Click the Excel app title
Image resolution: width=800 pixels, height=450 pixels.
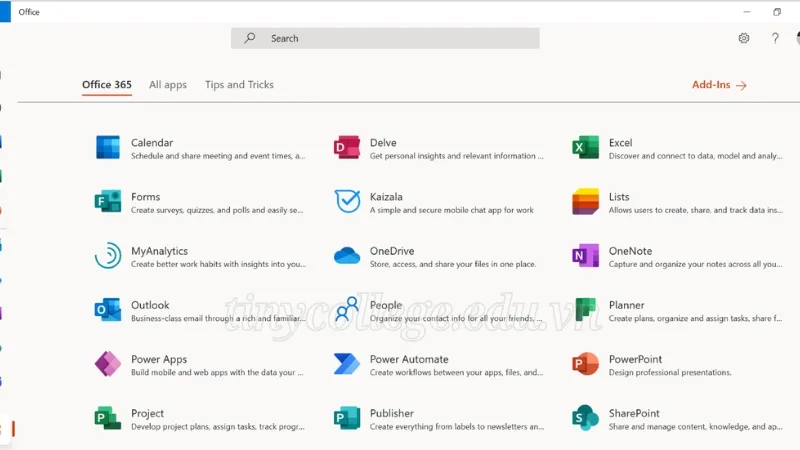(x=620, y=143)
